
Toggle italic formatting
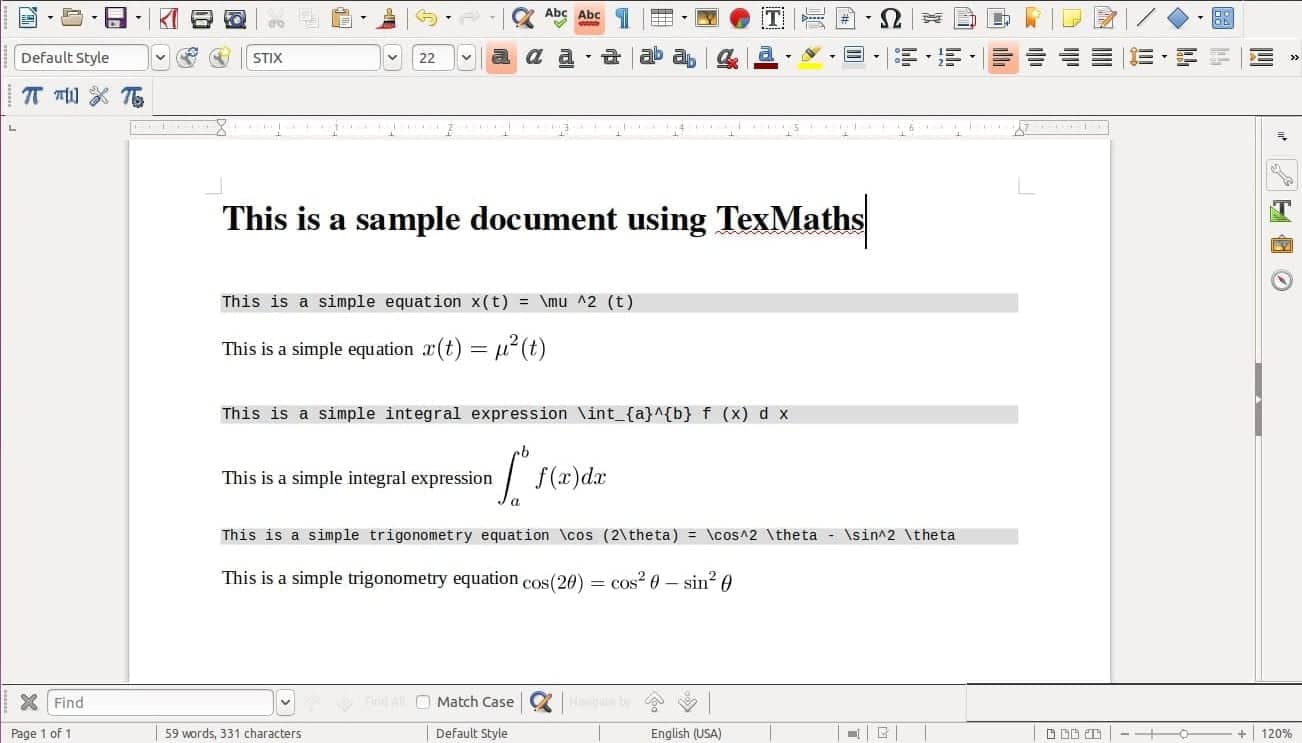[534, 58]
